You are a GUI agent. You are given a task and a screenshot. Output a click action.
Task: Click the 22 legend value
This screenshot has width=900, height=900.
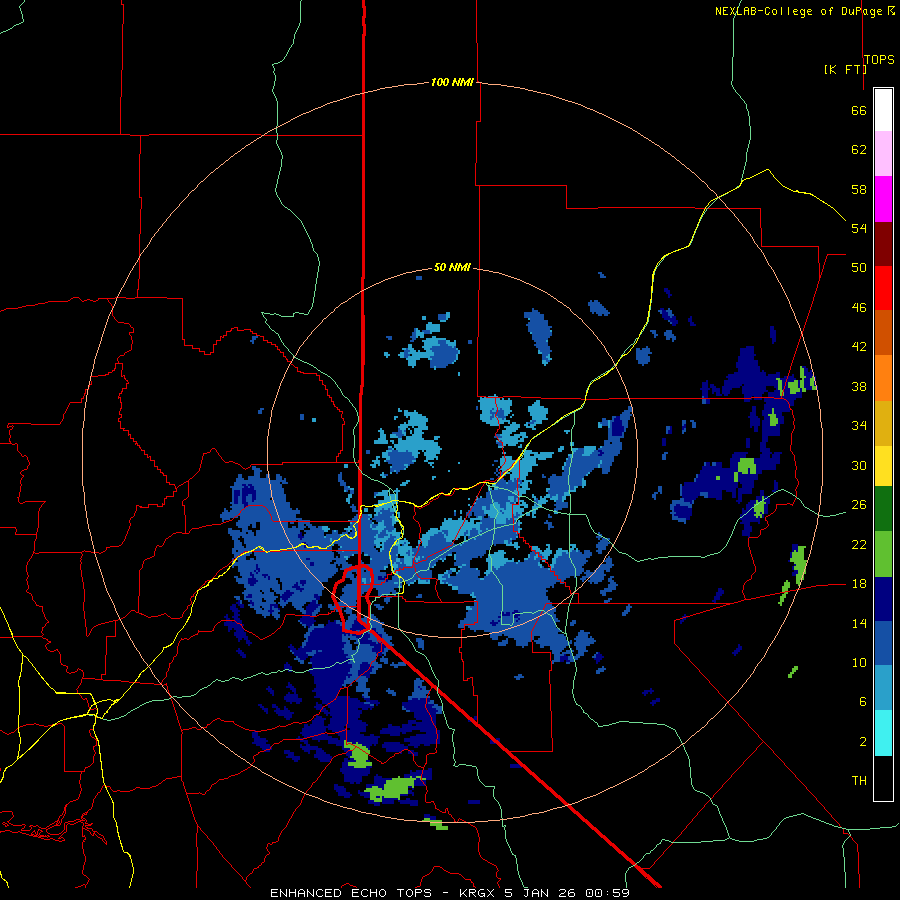click(x=859, y=544)
